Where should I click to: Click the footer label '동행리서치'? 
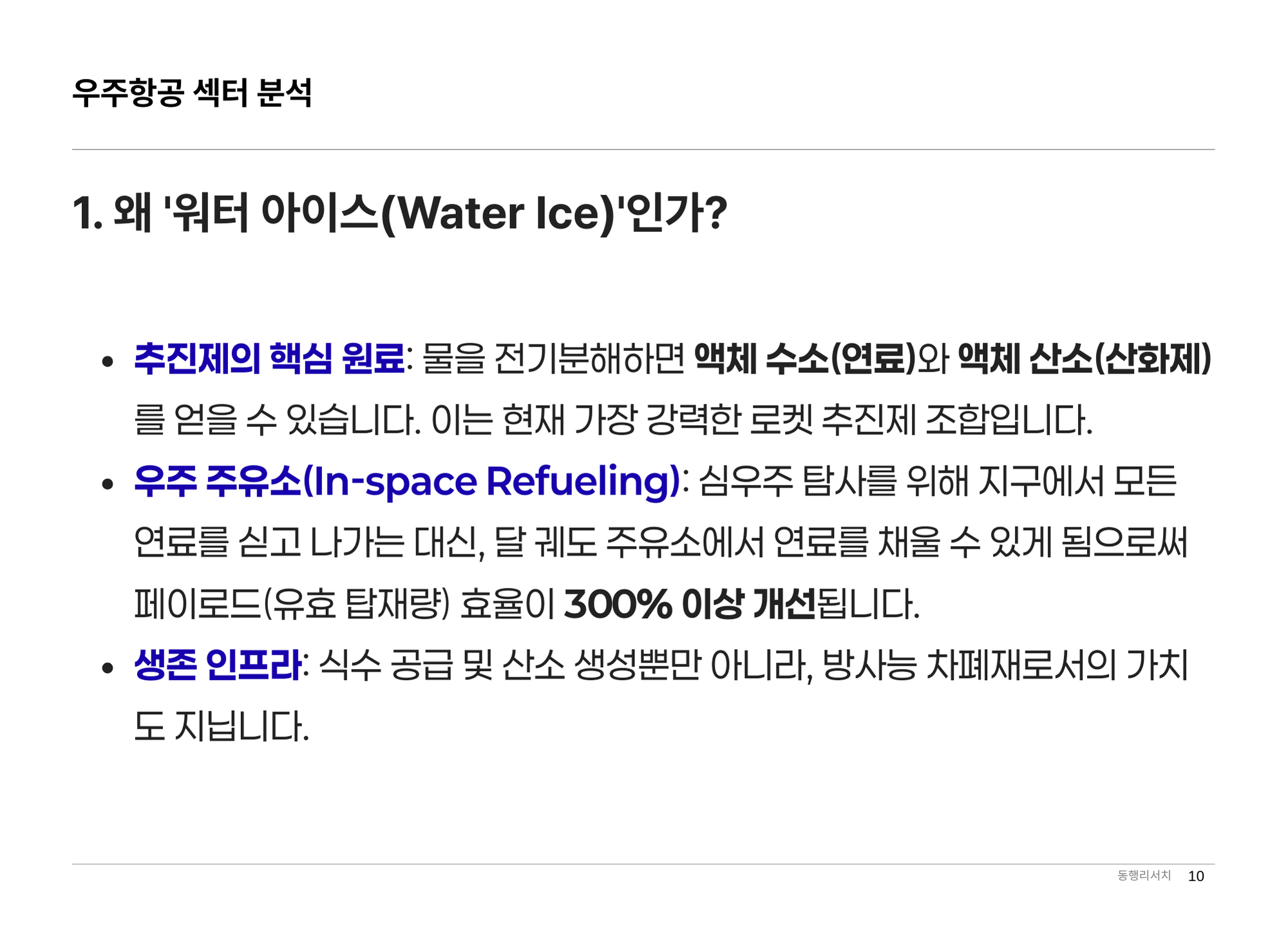coord(1144,876)
